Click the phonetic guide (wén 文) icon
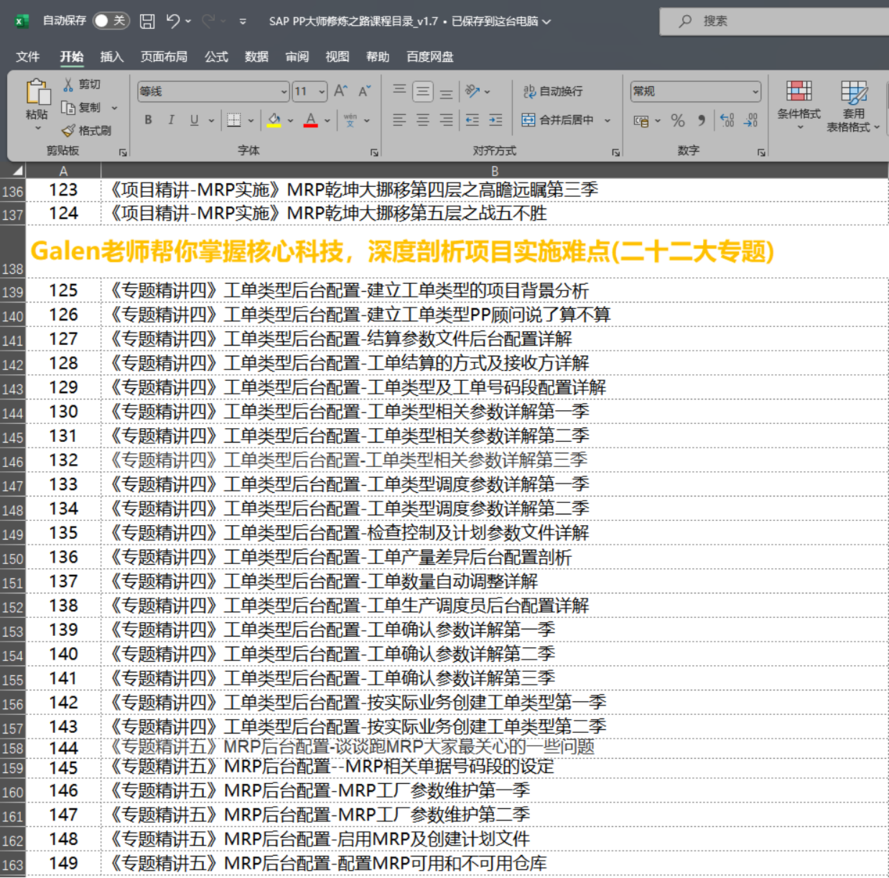This screenshot has height=878, width=889. [x=350, y=120]
